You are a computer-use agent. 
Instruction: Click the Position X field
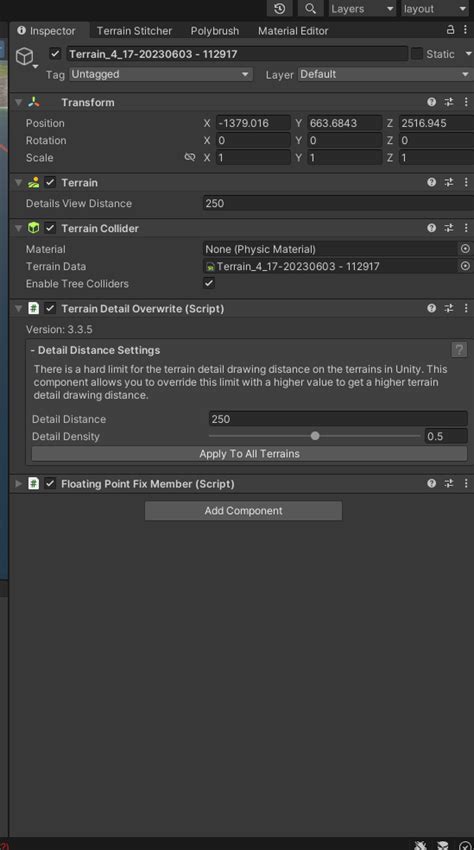point(253,123)
